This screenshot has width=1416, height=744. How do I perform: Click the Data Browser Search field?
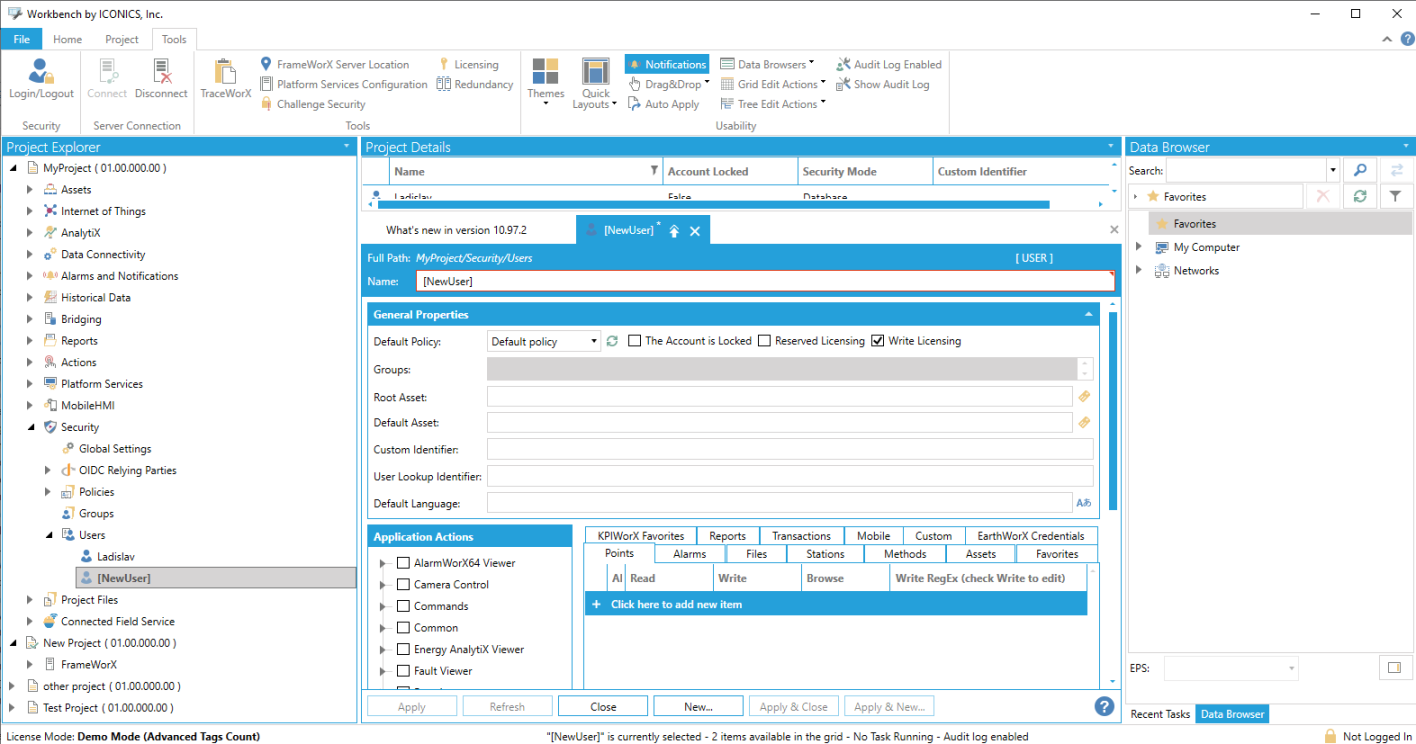pyautogui.click(x=1245, y=170)
